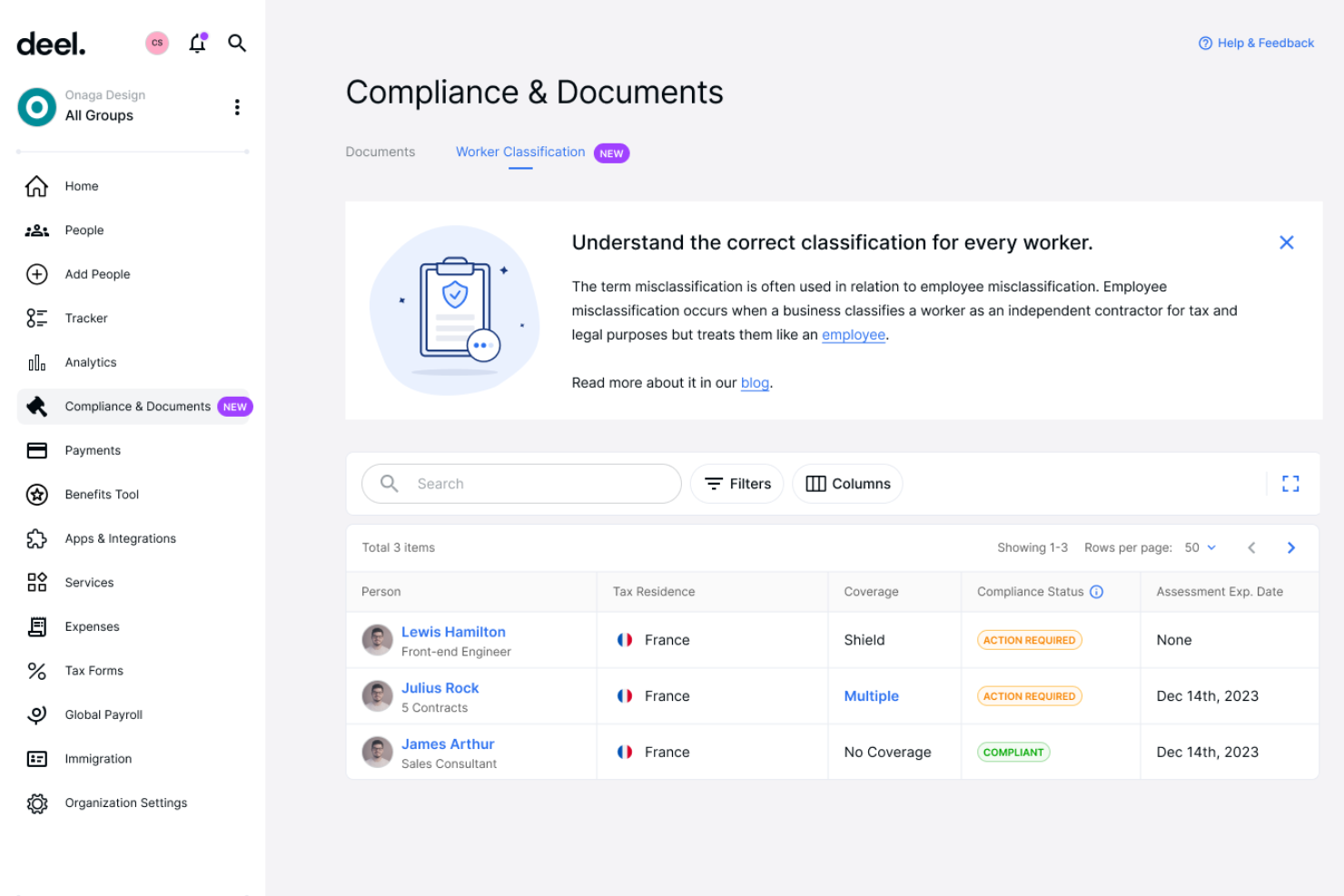Viewport: 1344px width, 896px height.
Task: Click the Tracker list icon
Action: (x=36, y=319)
